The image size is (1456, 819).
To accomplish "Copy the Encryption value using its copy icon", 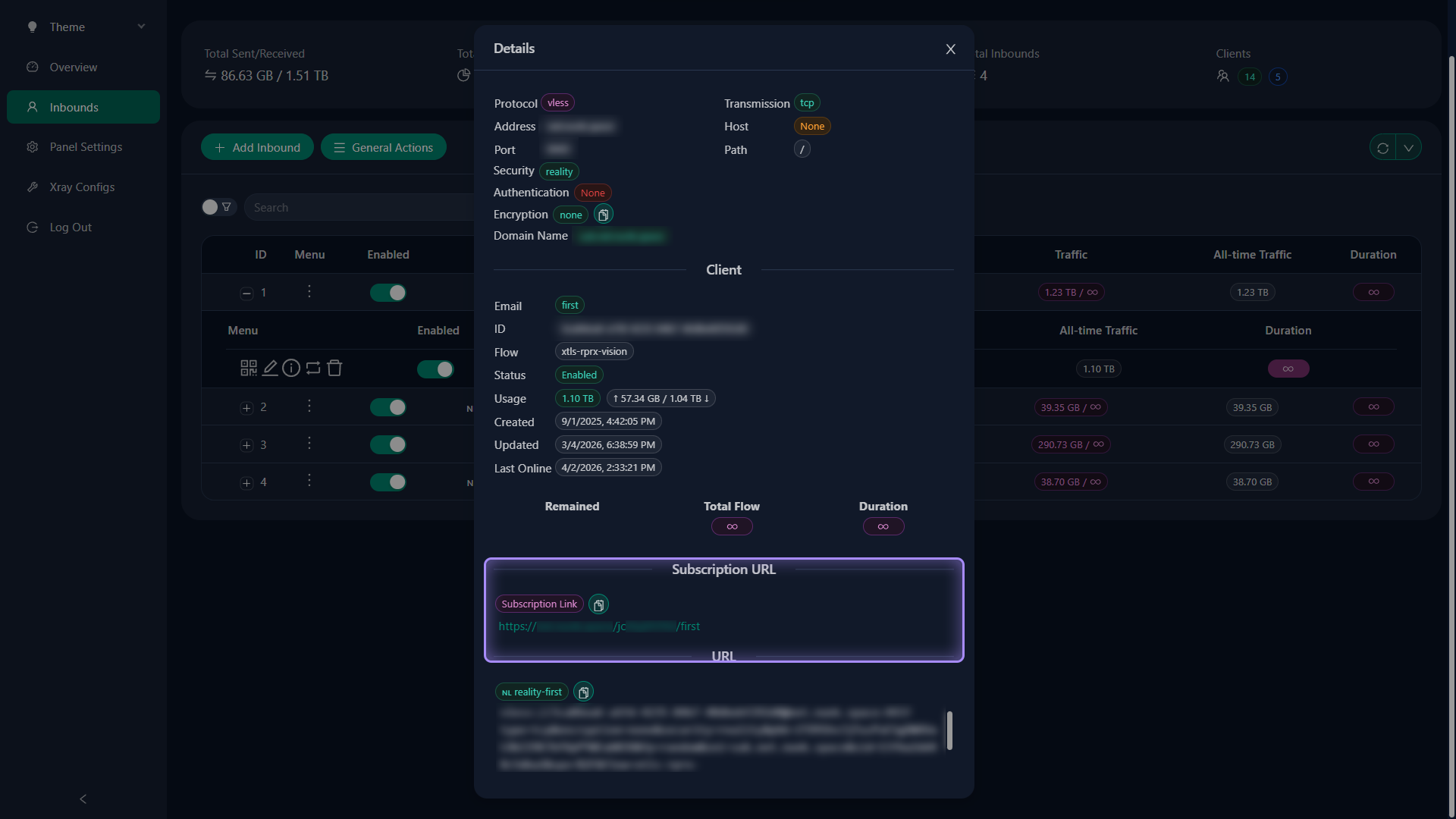I will (603, 215).
